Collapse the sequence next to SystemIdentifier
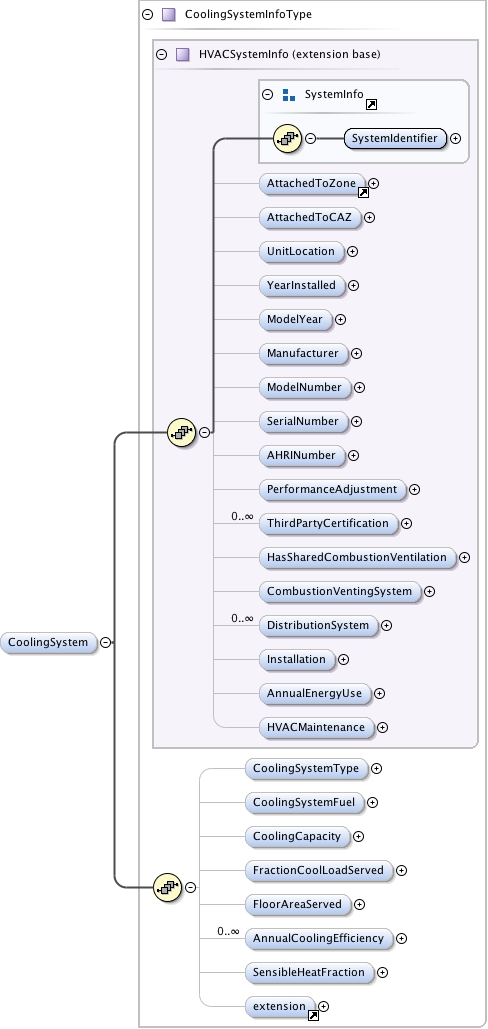This screenshot has height=1029, width=488. (311, 138)
